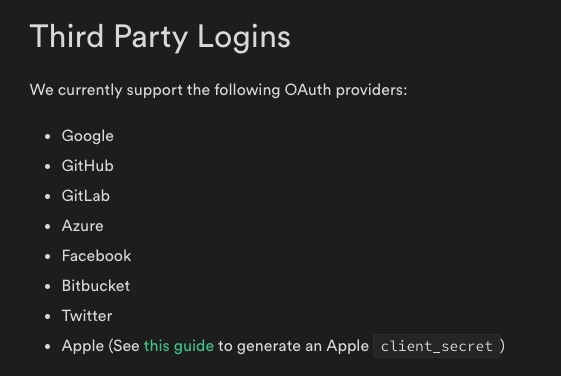Image resolution: width=561 pixels, height=376 pixels.
Task: Select the Twitter list item
Action: [x=87, y=316]
